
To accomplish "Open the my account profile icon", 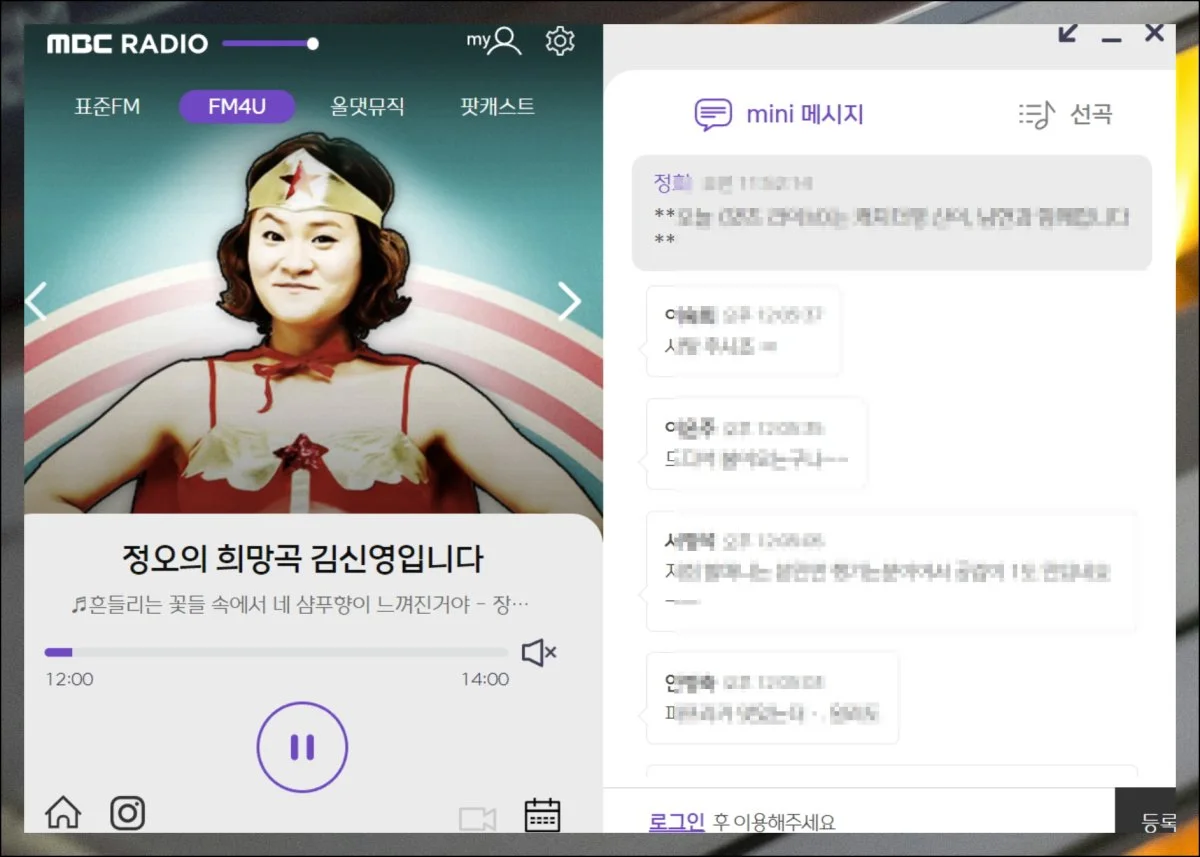I will [495, 41].
